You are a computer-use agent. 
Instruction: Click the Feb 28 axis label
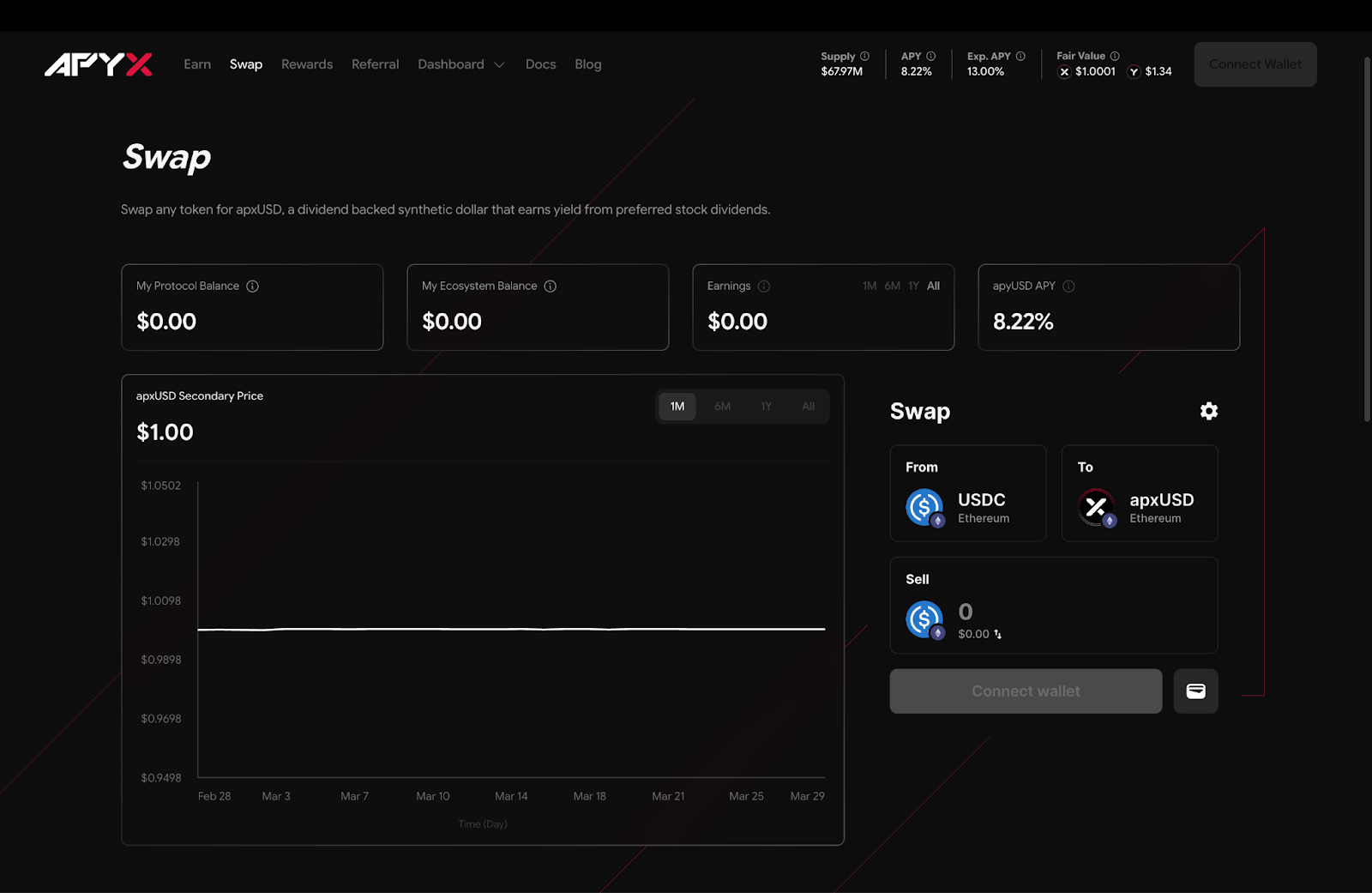[x=214, y=797]
